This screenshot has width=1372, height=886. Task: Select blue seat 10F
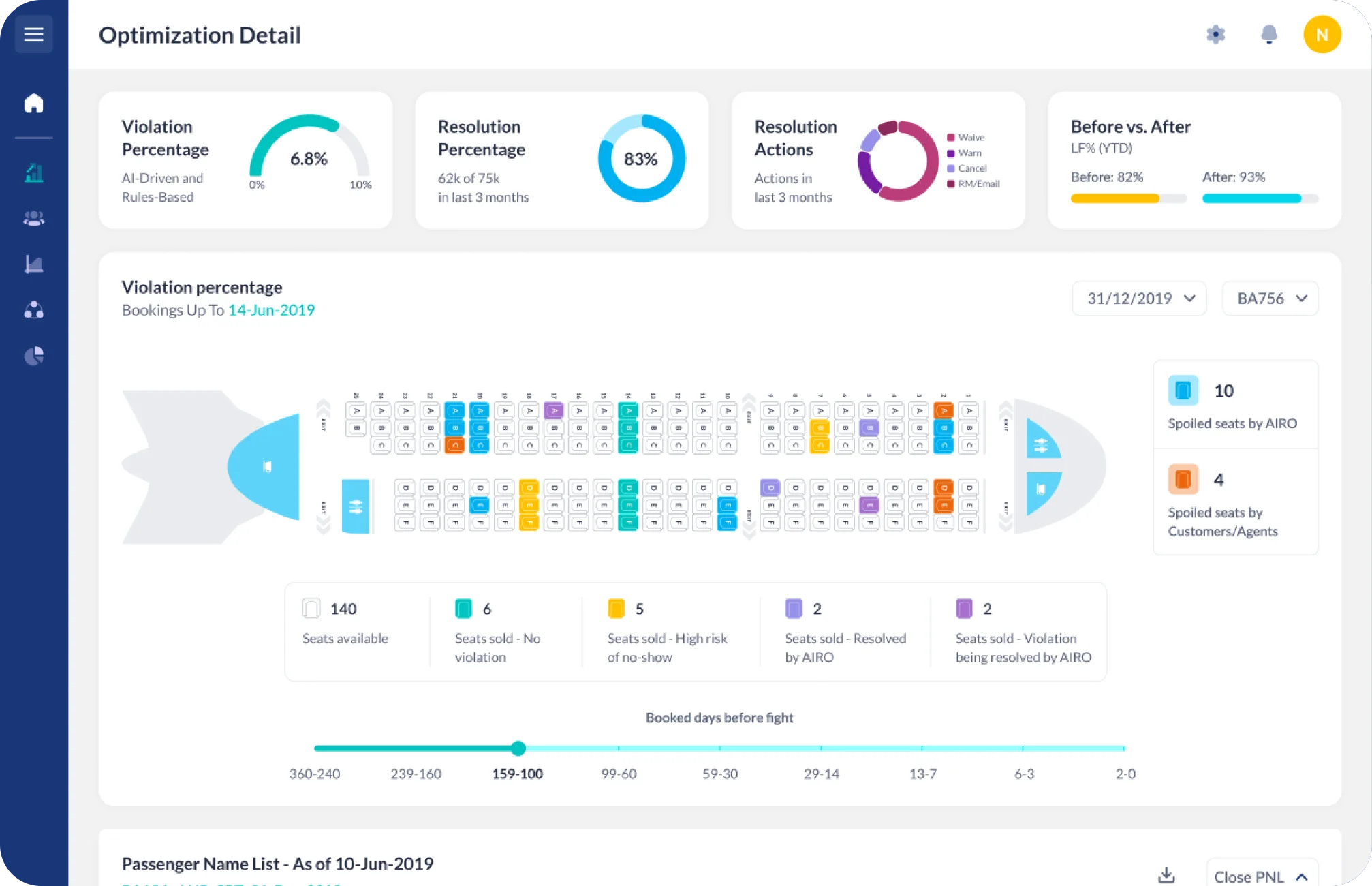728,523
